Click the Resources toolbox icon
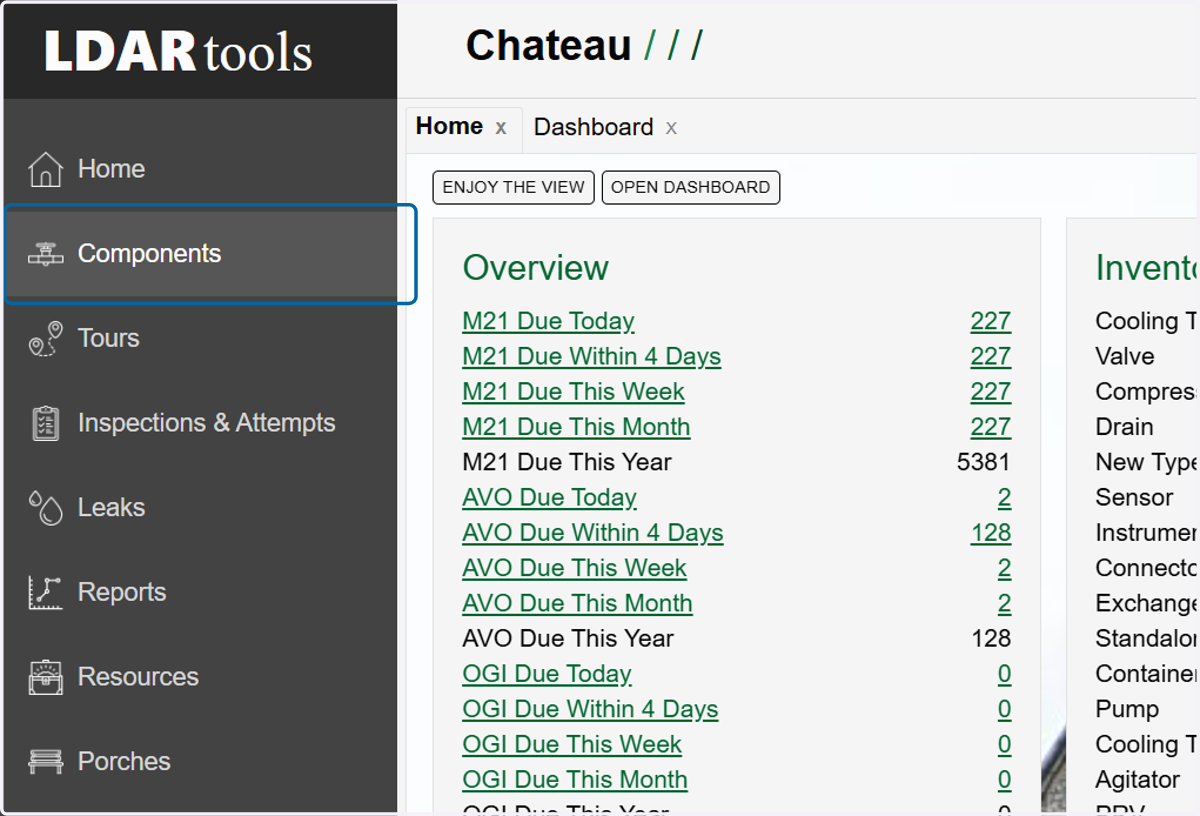The height and width of the screenshot is (816, 1200). pos(46,677)
